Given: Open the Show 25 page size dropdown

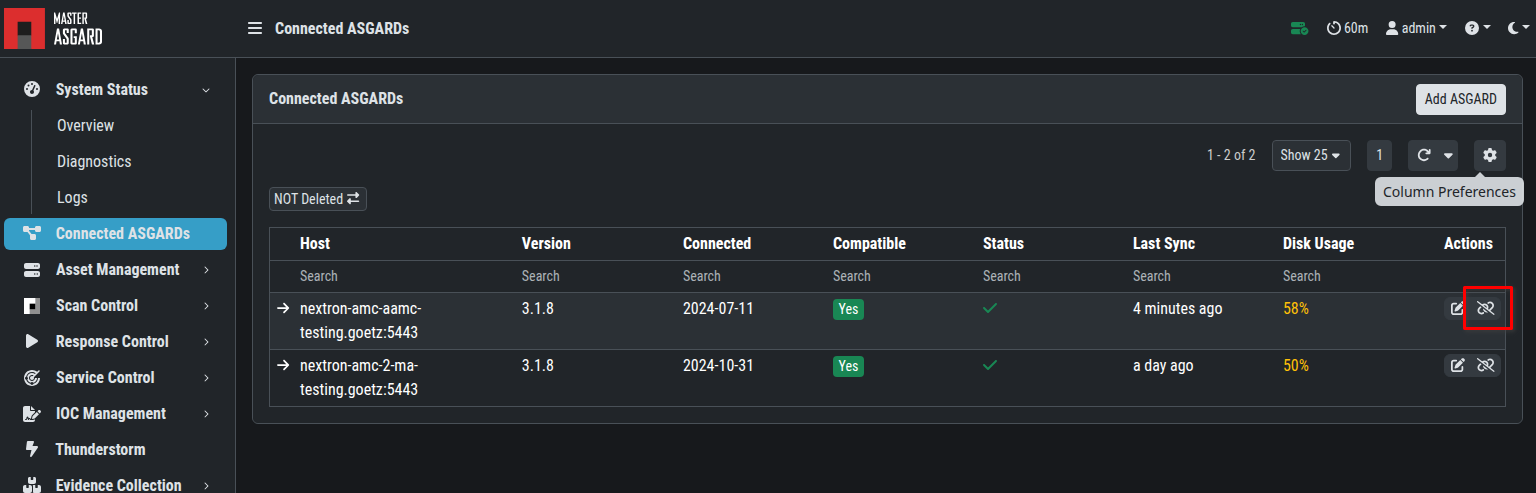Looking at the screenshot, I should (x=1310, y=155).
